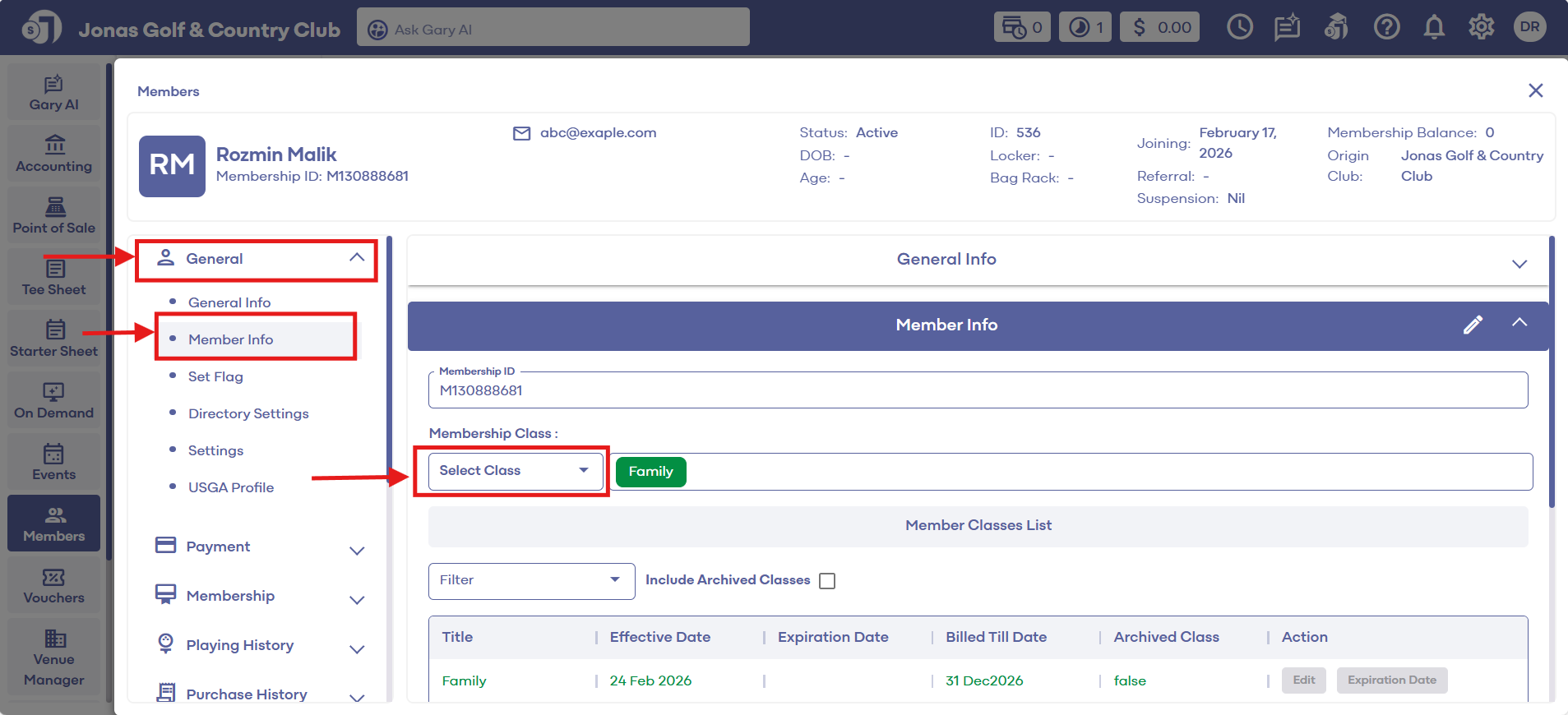Go to Point of Sale module
This screenshot has width=1568, height=715.
(54, 215)
